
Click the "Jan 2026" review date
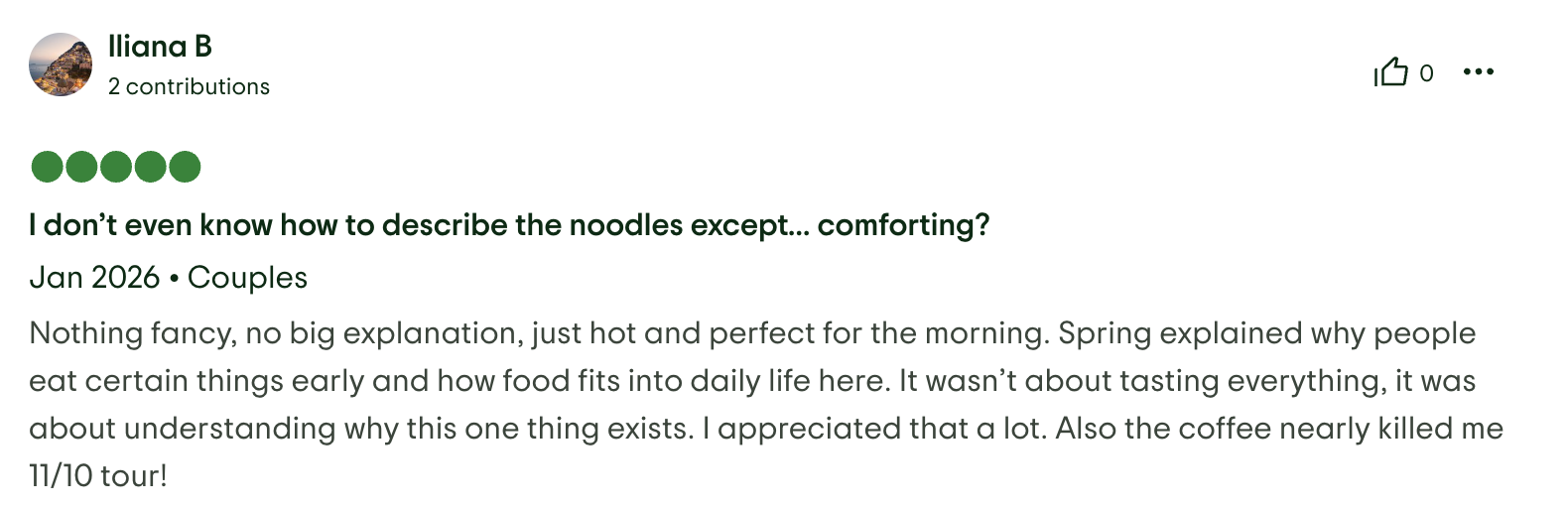tap(94, 278)
